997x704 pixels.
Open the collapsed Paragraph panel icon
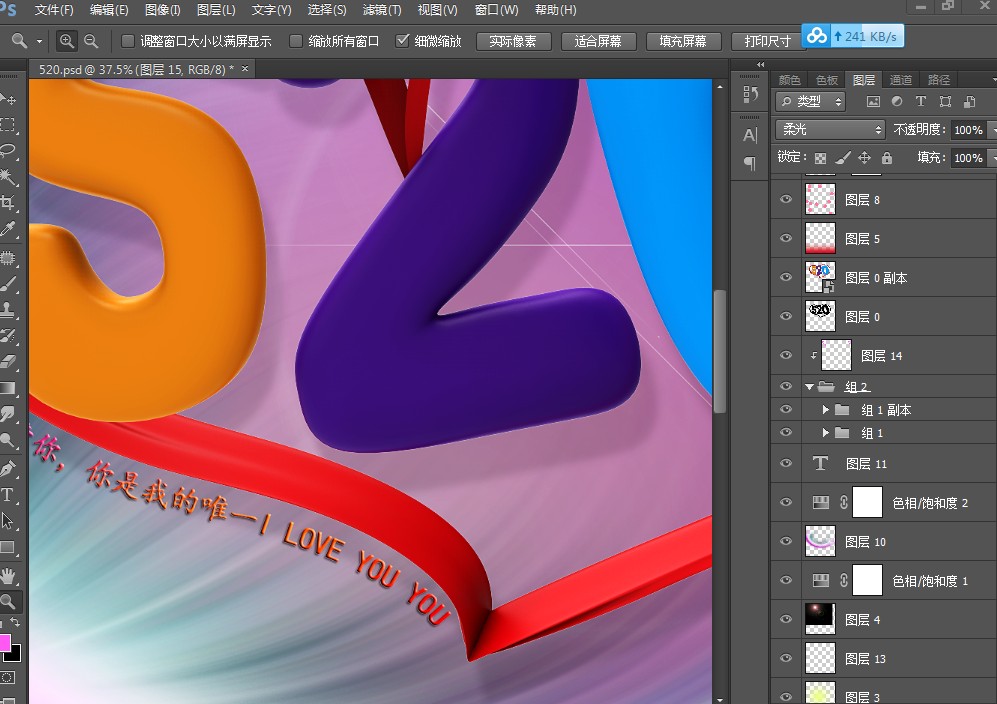(750, 163)
